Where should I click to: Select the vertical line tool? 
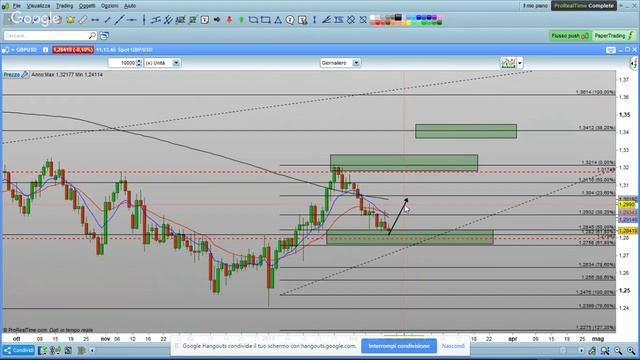[144, 20]
